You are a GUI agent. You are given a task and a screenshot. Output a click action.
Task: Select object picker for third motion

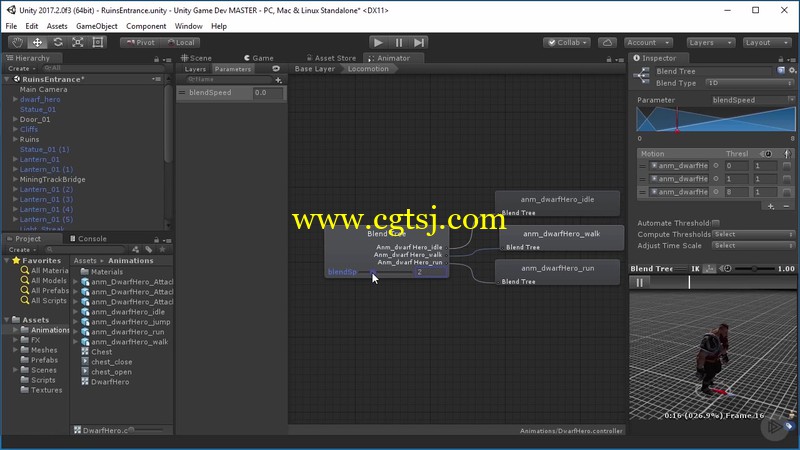(716, 192)
